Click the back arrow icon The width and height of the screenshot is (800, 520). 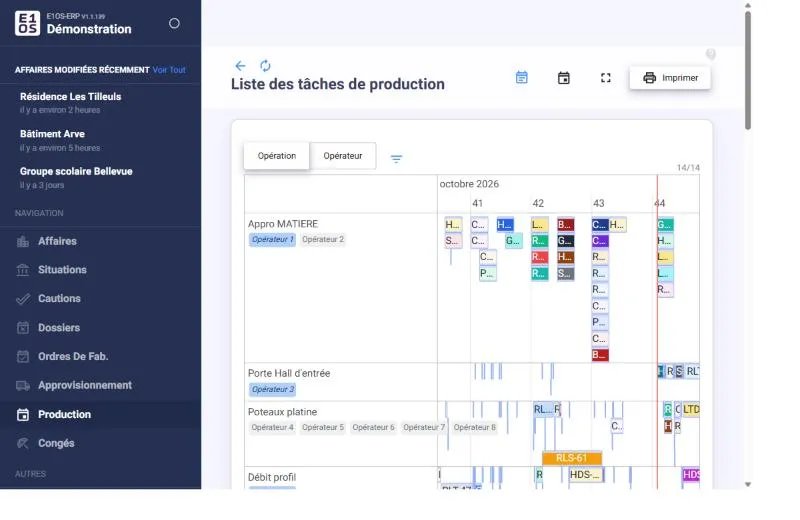coord(240,65)
